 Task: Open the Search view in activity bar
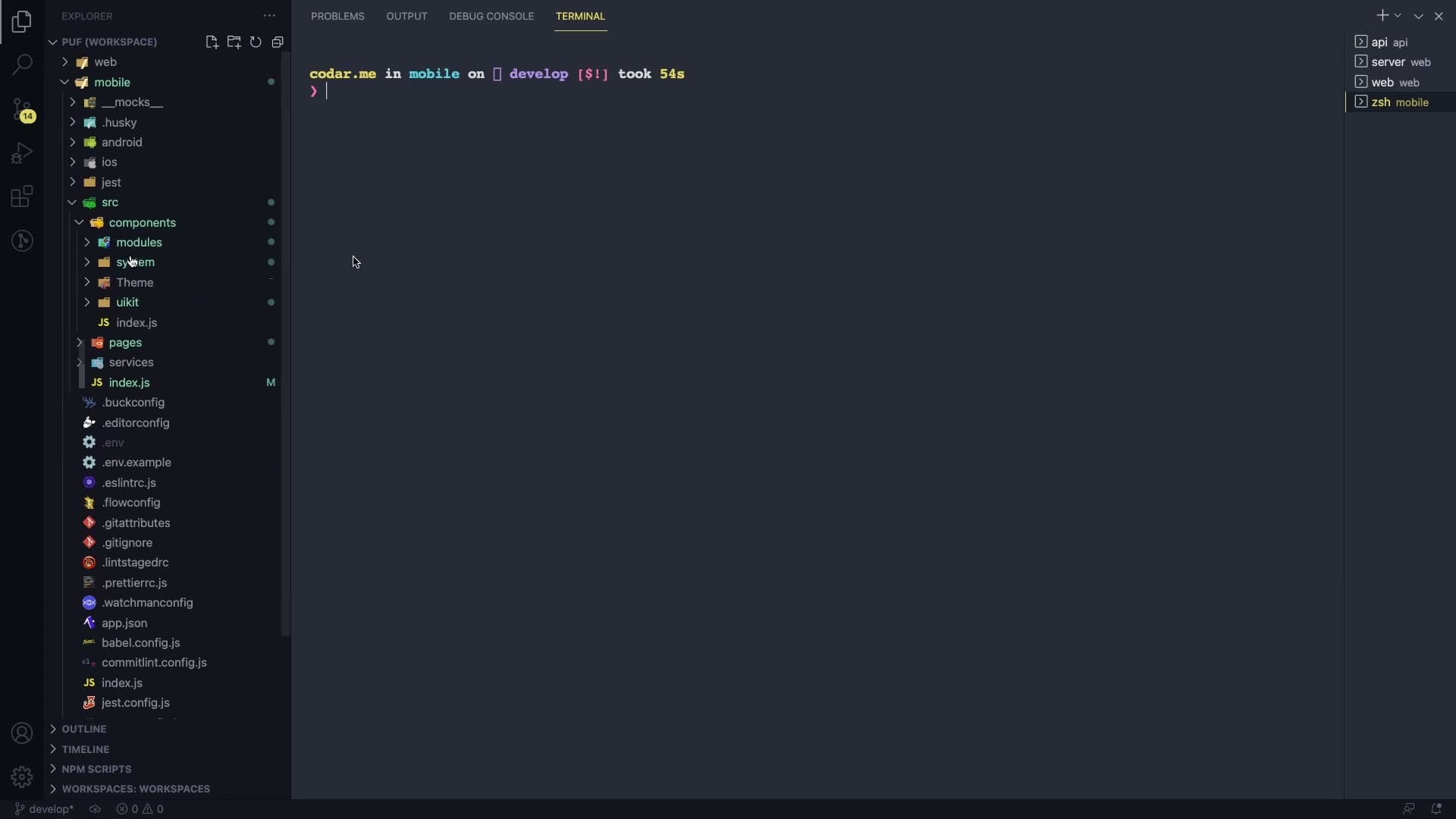pyautogui.click(x=22, y=64)
